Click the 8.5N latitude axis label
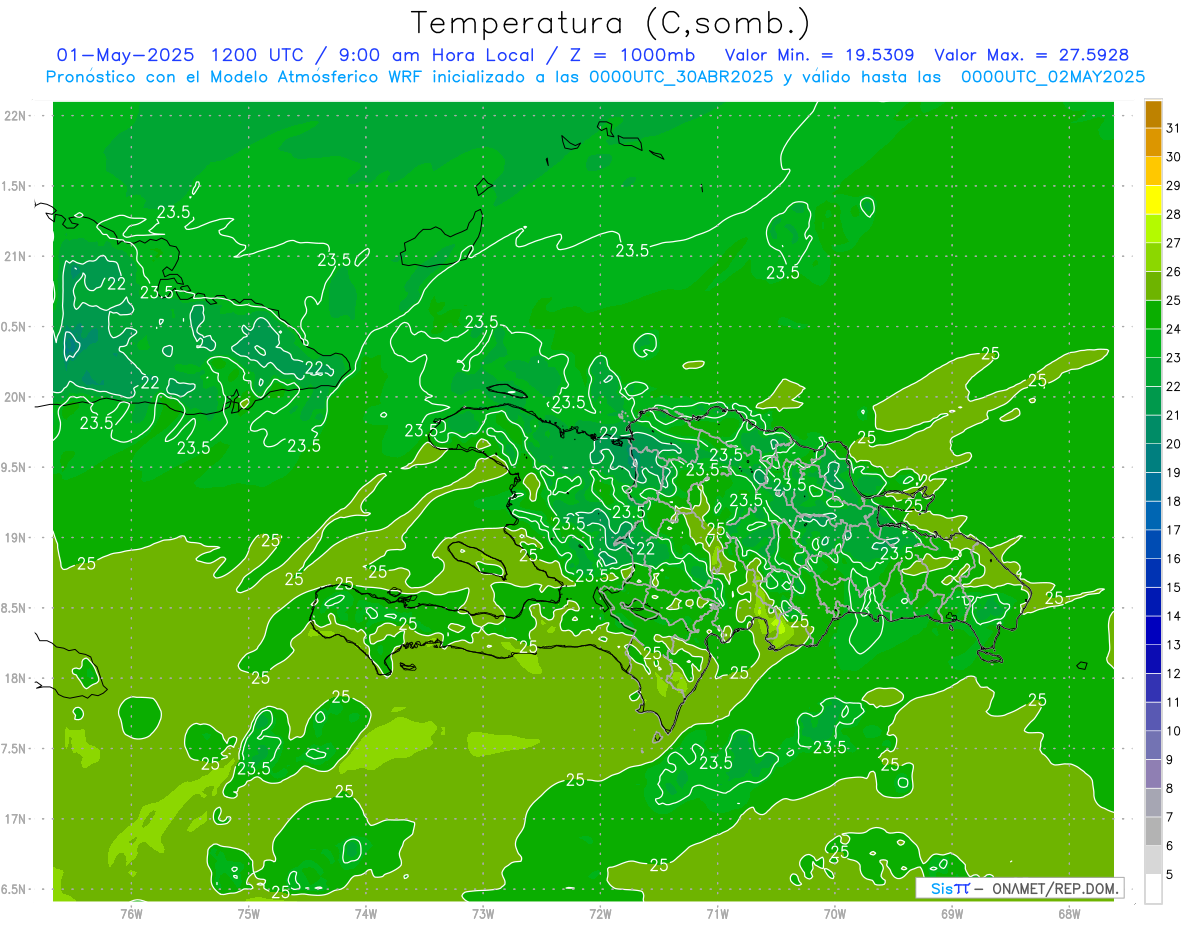Image resolution: width=1200 pixels, height=927 pixels. [x=14, y=608]
